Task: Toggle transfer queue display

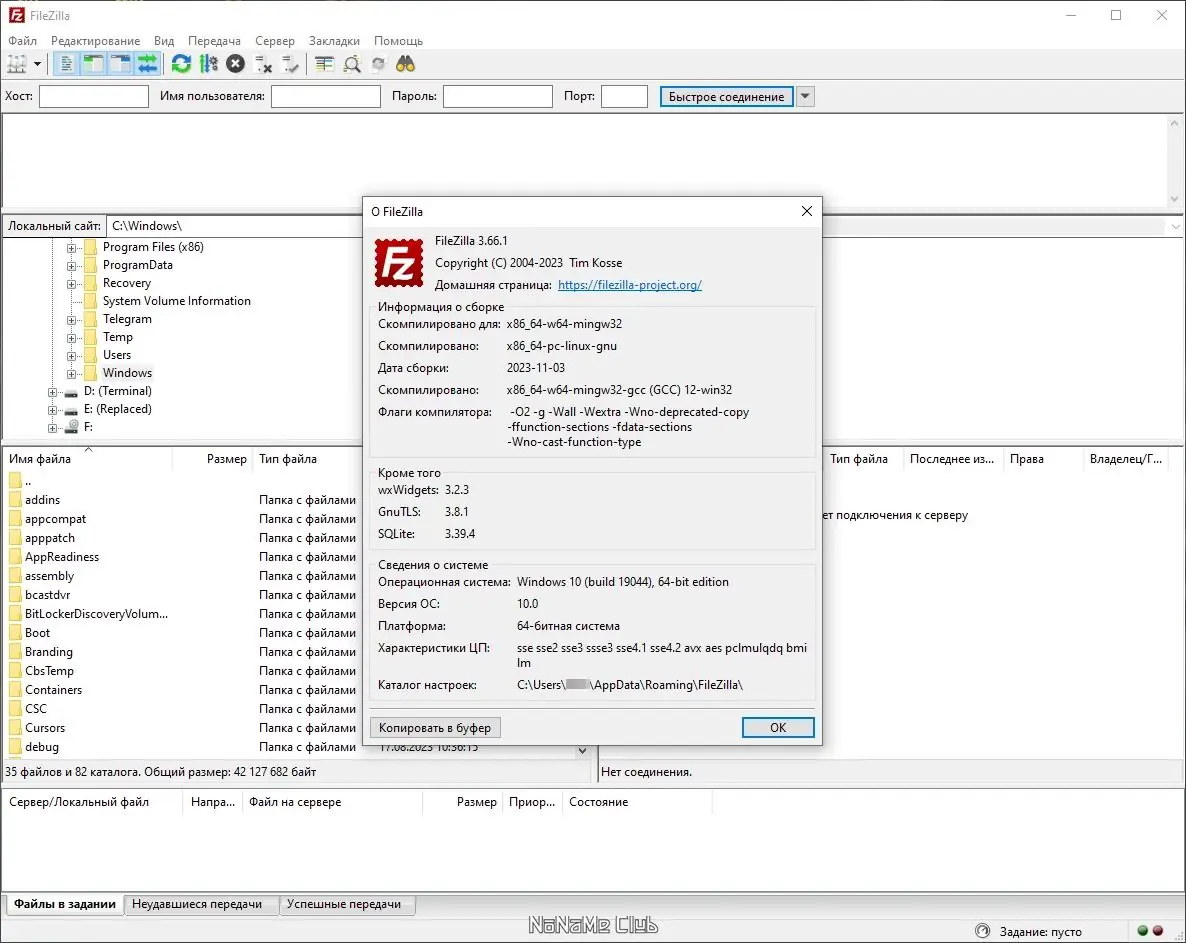Action: click(147, 64)
